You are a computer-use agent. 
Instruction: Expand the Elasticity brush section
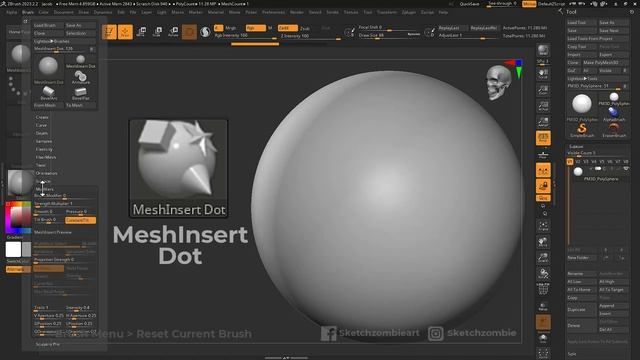tap(44, 149)
